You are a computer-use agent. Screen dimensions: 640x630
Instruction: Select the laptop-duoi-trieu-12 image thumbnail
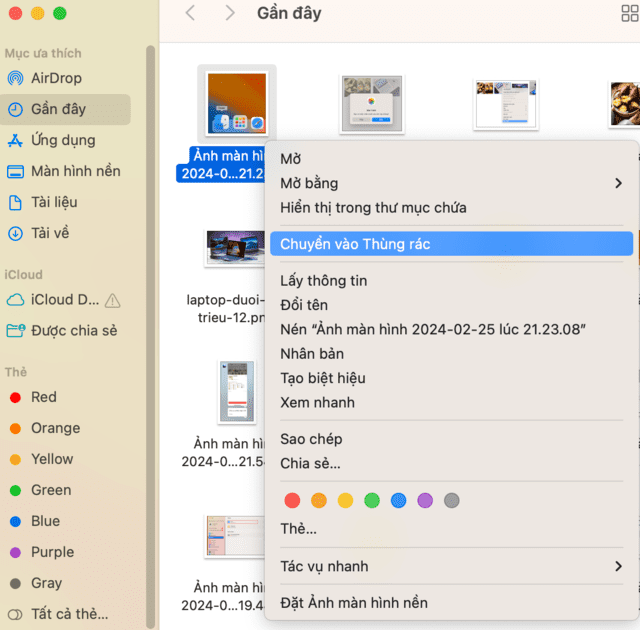pyautogui.click(x=235, y=248)
